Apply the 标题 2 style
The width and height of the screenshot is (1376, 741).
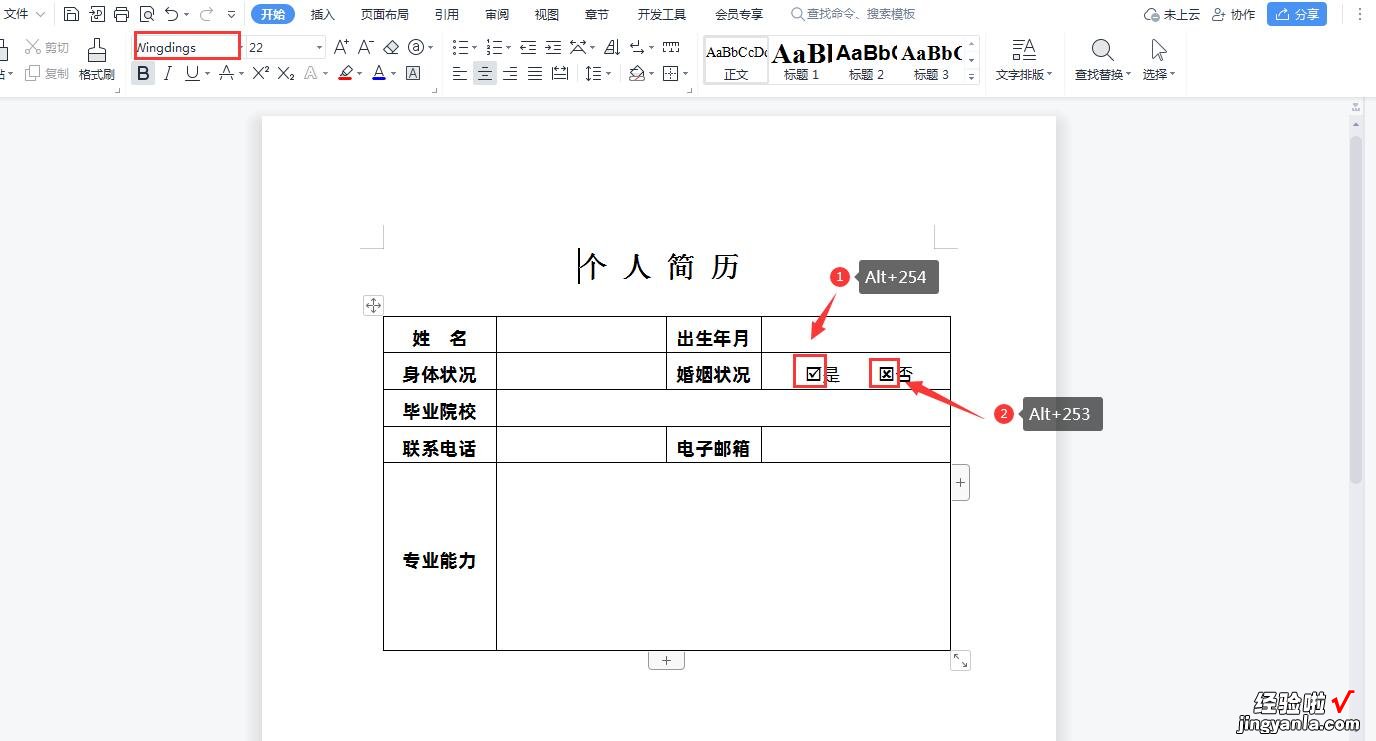[866, 60]
